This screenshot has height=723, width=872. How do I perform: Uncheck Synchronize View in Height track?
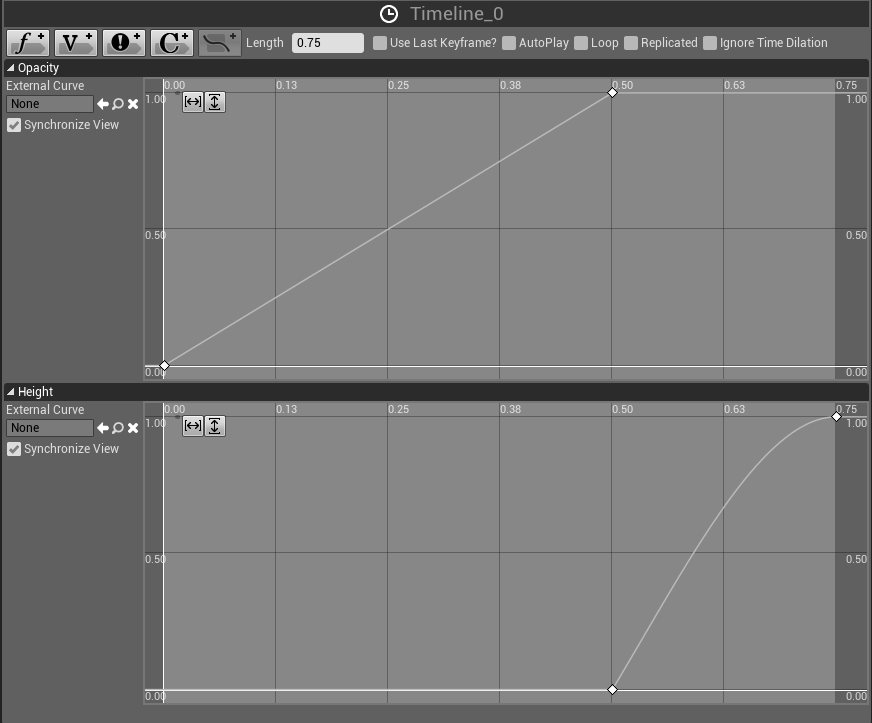[x=14, y=449]
